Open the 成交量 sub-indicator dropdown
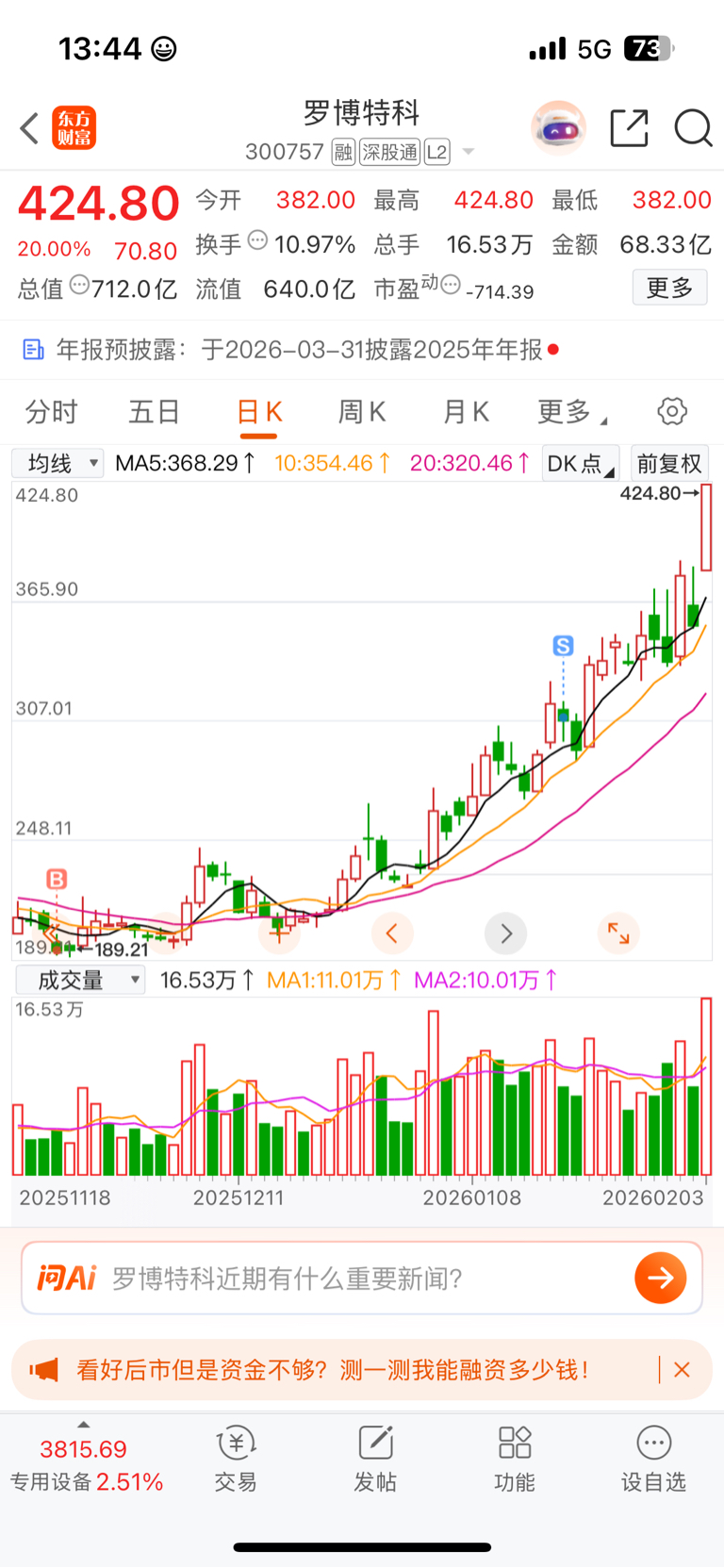Viewport: 724px width, 1568px height. [x=80, y=981]
